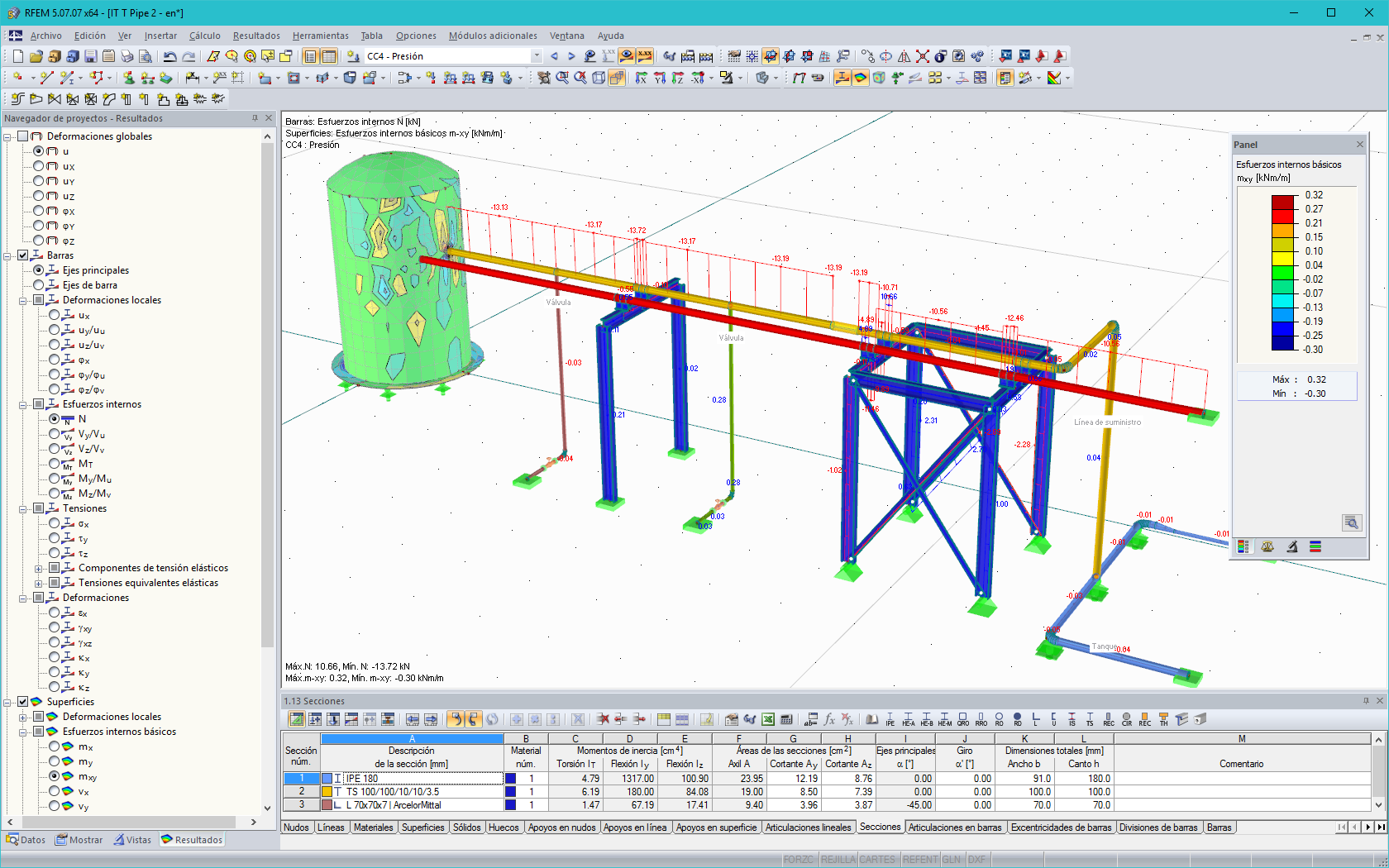1389x868 pixels.
Task: Set view in Z direction
Action: tap(678, 78)
